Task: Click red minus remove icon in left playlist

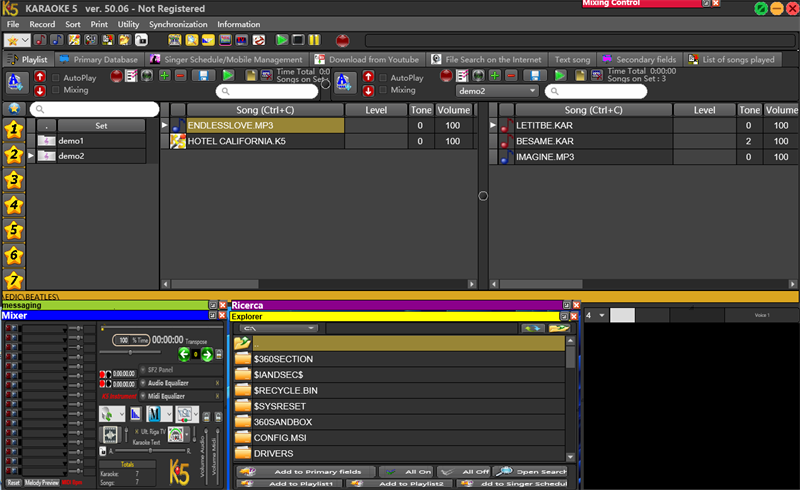Action: (180, 76)
